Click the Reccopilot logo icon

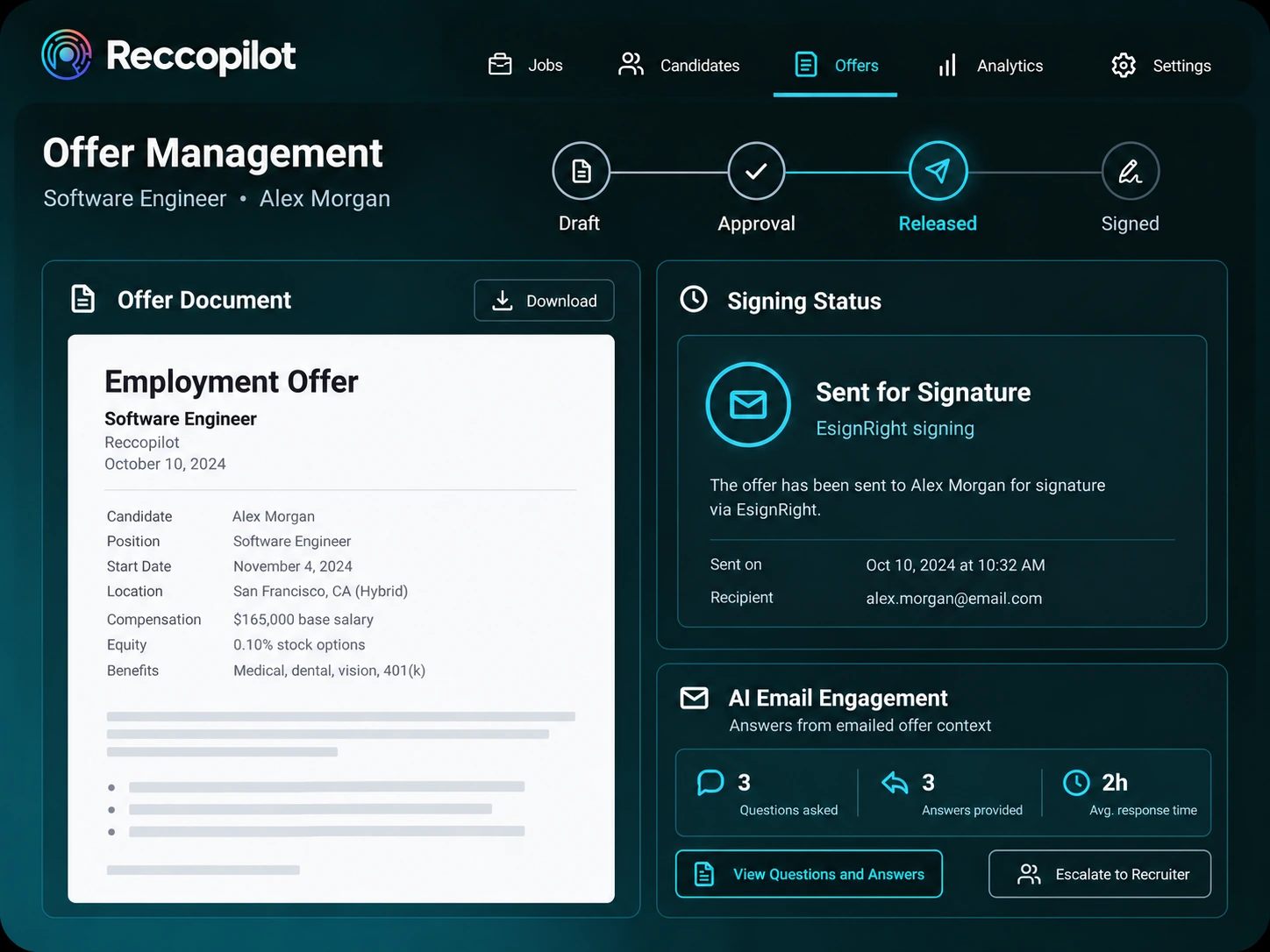pos(67,54)
